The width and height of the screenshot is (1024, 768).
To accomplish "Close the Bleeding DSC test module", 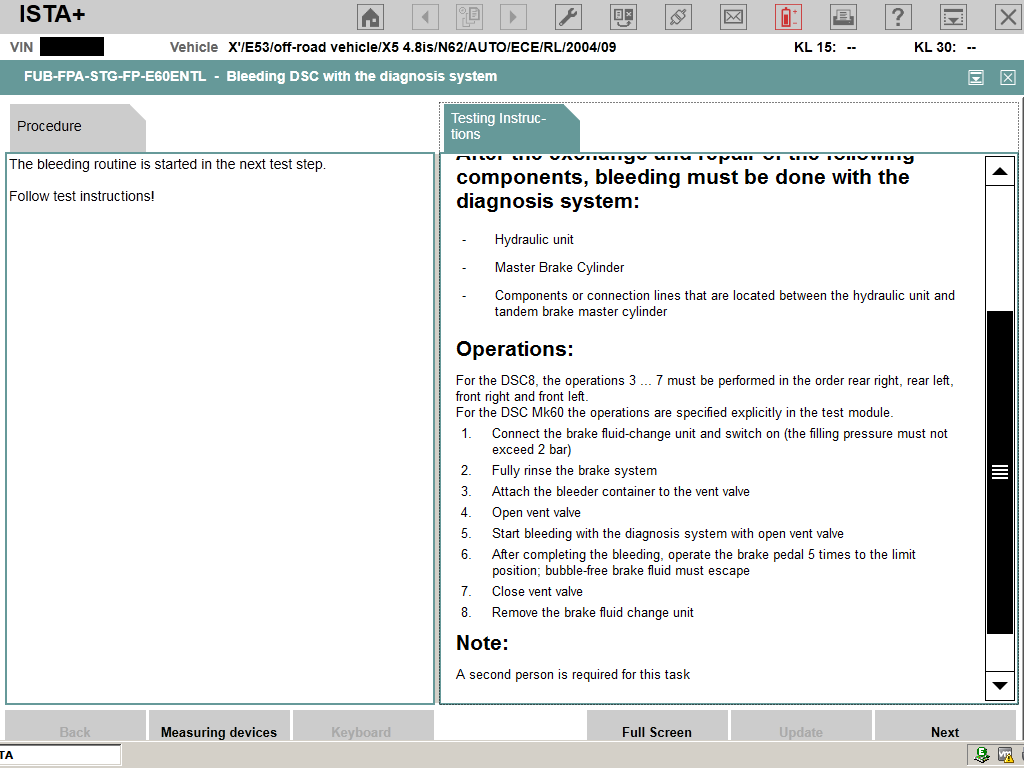I will click(1008, 78).
